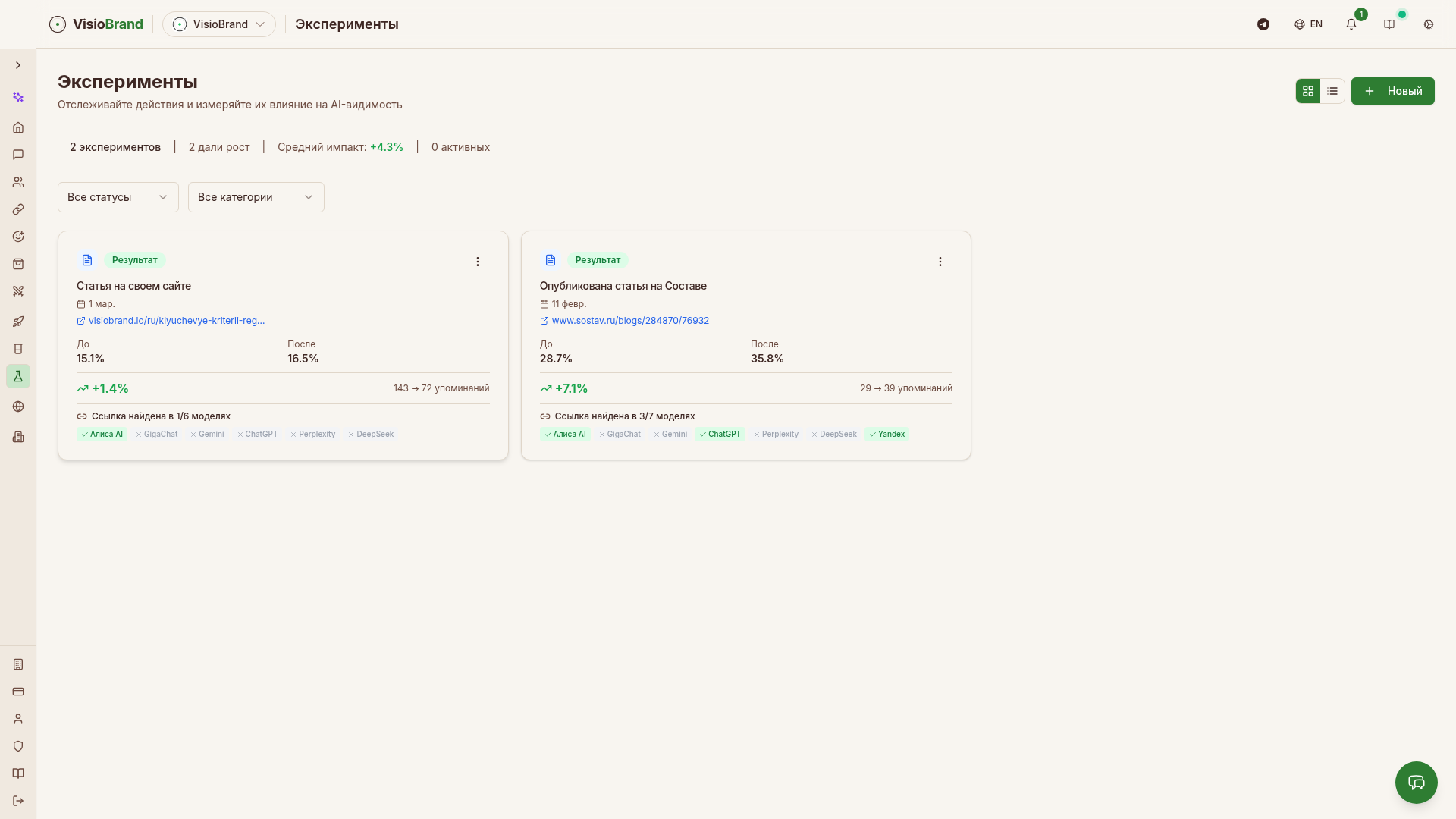Open the rocket icon in sidebar
The width and height of the screenshot is (1456, 819).
tap(18, 322)
